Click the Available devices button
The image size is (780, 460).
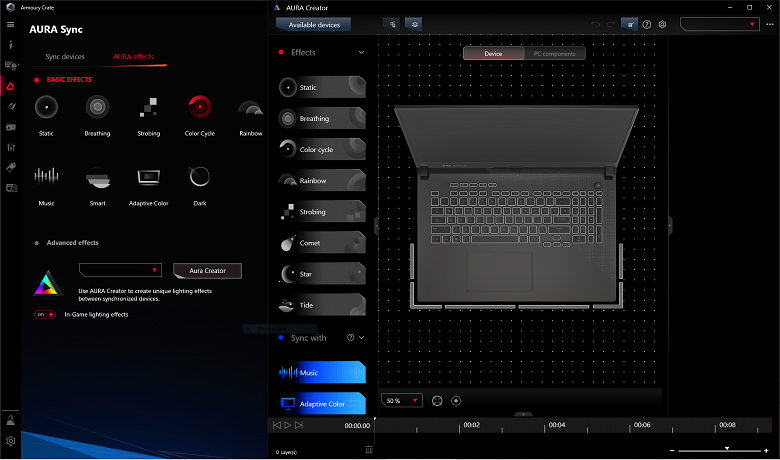click(x=314, y=24)
